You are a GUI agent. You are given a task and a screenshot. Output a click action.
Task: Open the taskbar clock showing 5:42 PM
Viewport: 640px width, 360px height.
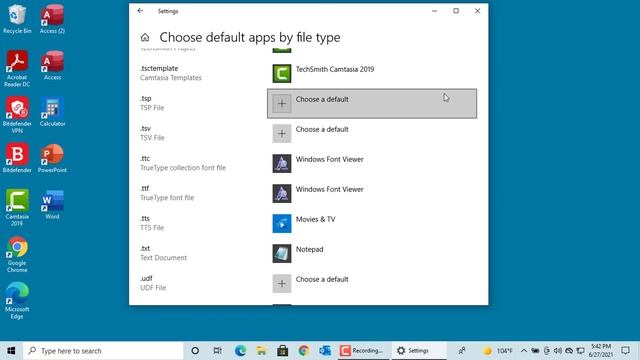tap(601, 351)
